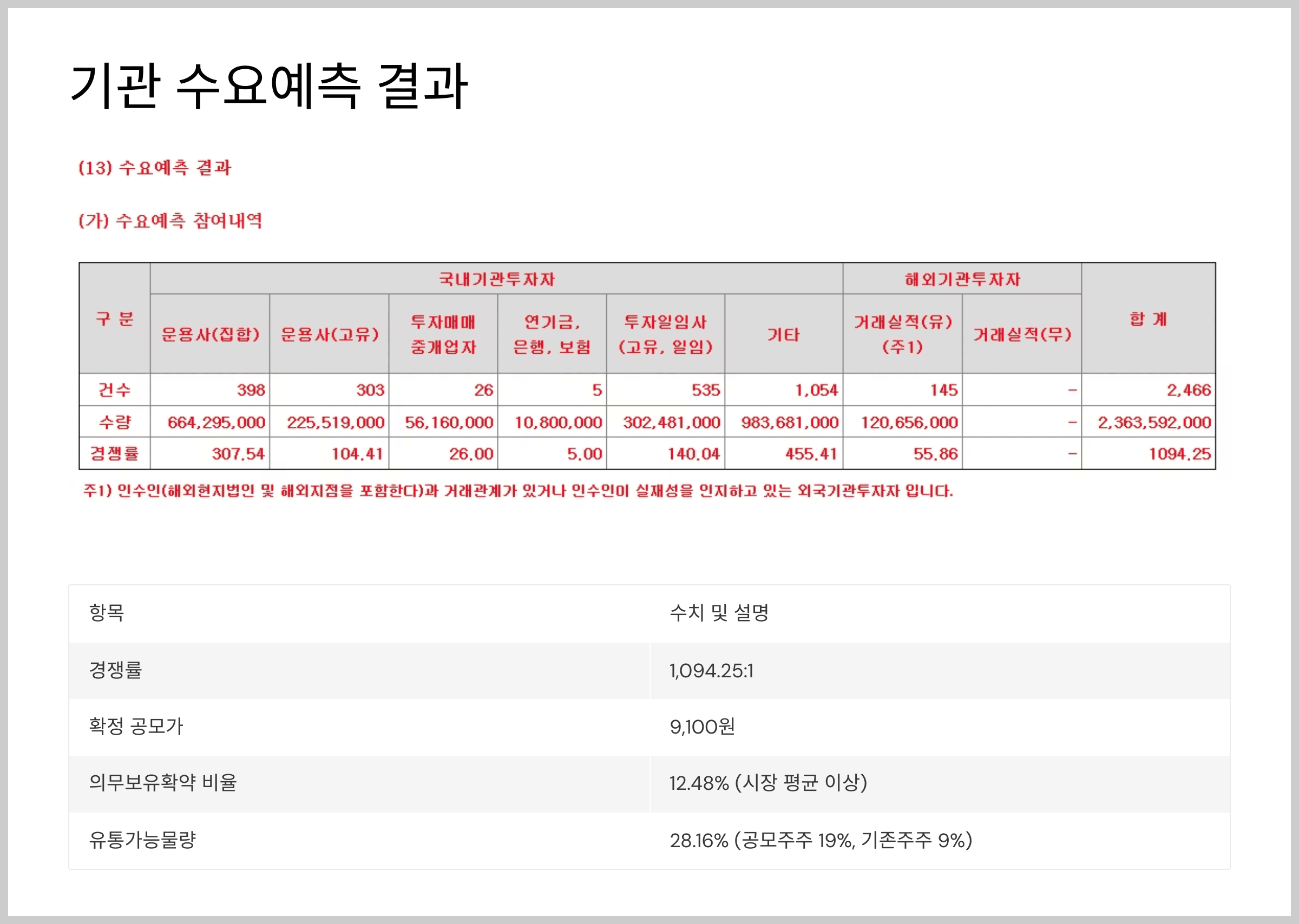Screen dimensions: 1299x924
Task: Select the 확정 공모가 row label
Action: point(136,727)
